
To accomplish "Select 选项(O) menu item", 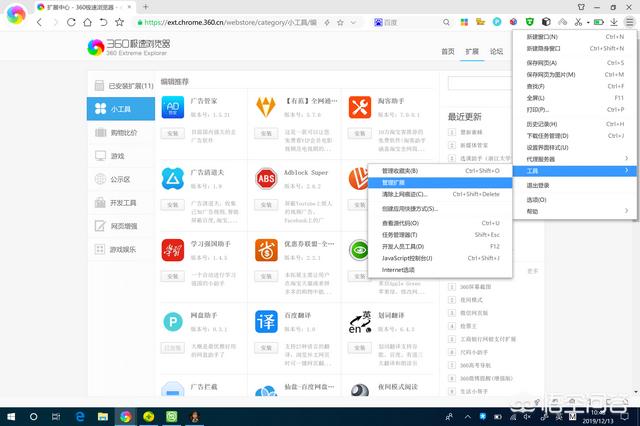I will click(x=575, y=200).
